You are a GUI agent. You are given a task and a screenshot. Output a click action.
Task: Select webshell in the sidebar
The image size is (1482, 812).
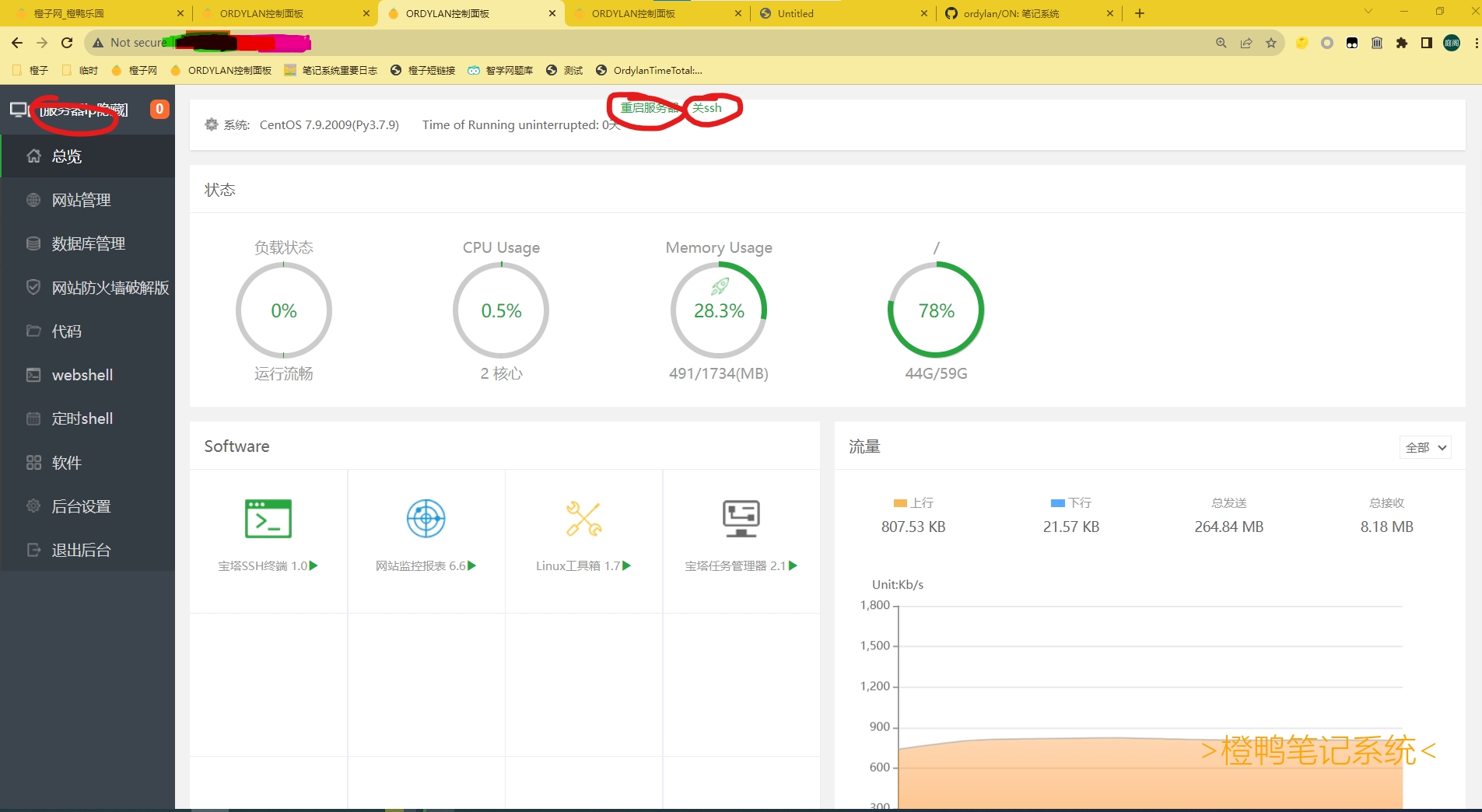pyautogui.click(x=80, y=375)
